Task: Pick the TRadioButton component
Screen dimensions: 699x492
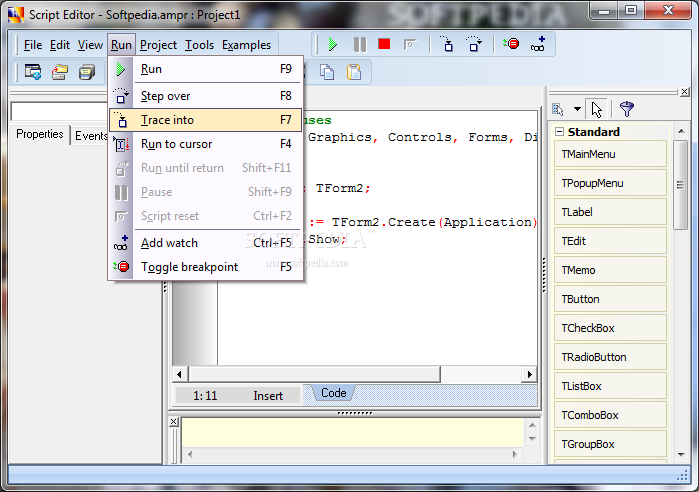Action: point(610,357)
